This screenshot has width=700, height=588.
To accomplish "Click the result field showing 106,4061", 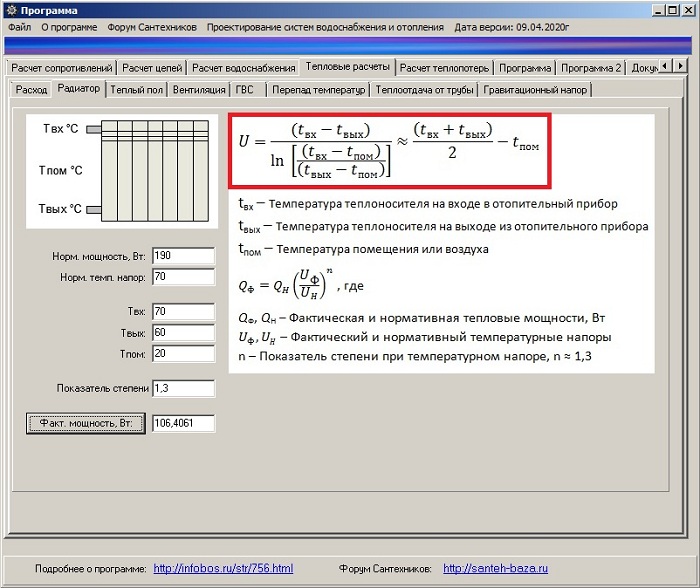I will [x=183, y=423].
